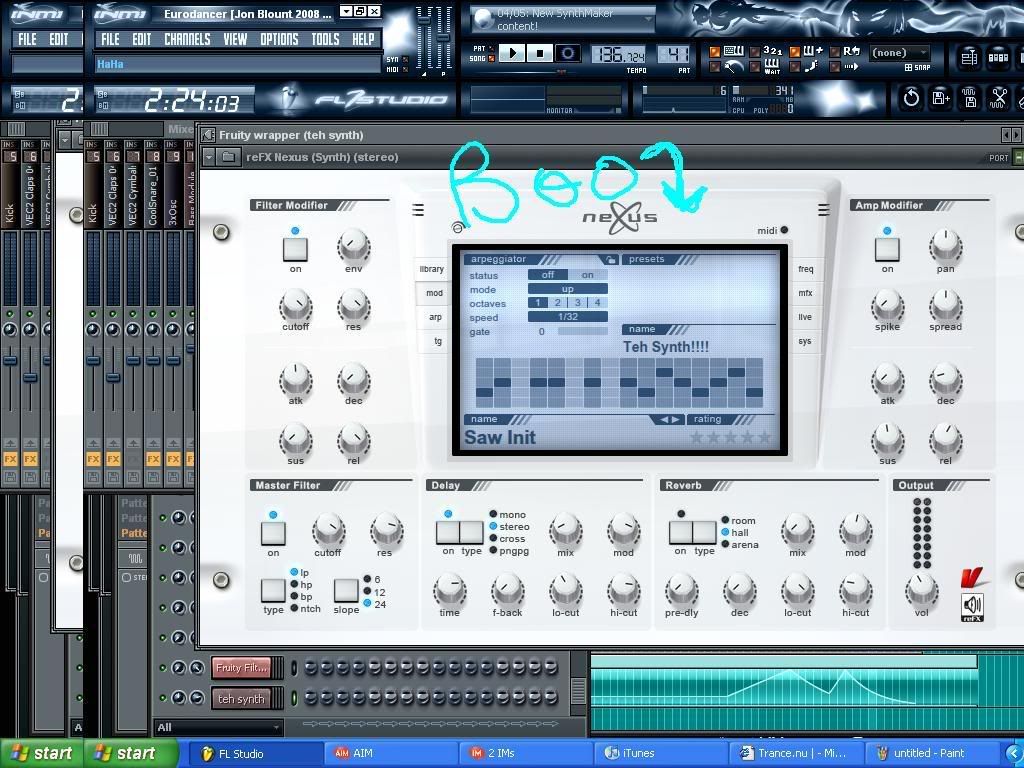Image resolution: width=1024 pixels, height=768 pixels.
Task: Click the Reverb type selector button
Action: 704,532
